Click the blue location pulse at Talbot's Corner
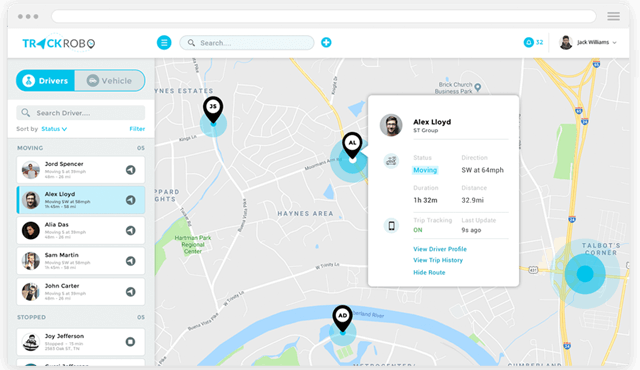Image resolution: width=640 pixels, height=370 pixels. (585, 274)
